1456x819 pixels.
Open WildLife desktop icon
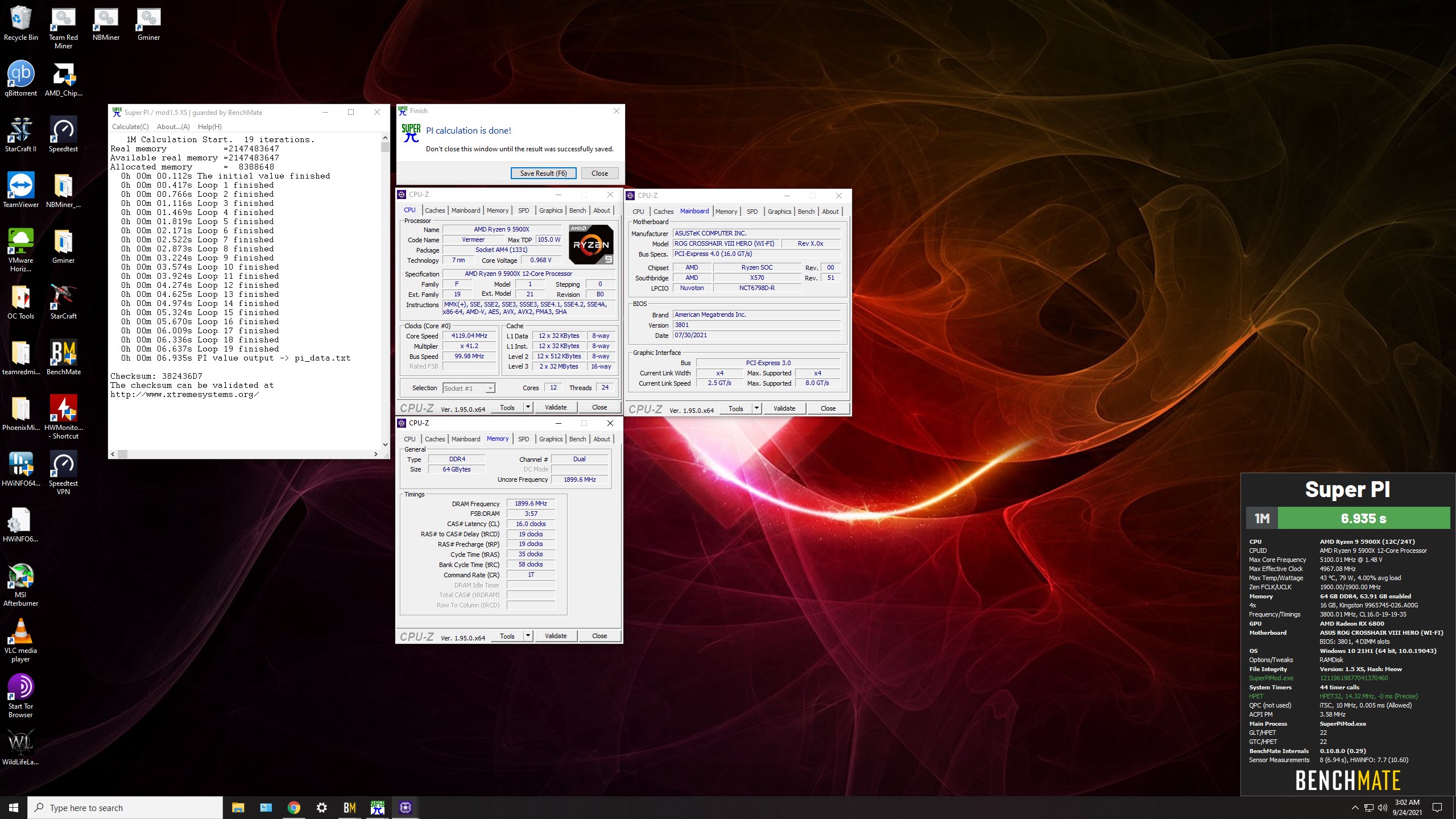21,747
